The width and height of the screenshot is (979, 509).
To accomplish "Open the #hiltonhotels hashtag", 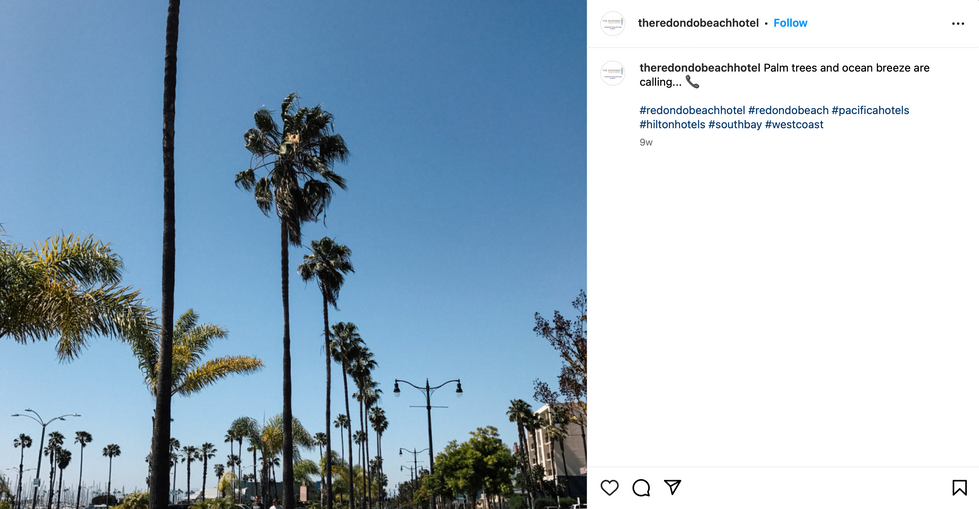I will (672, 125).
